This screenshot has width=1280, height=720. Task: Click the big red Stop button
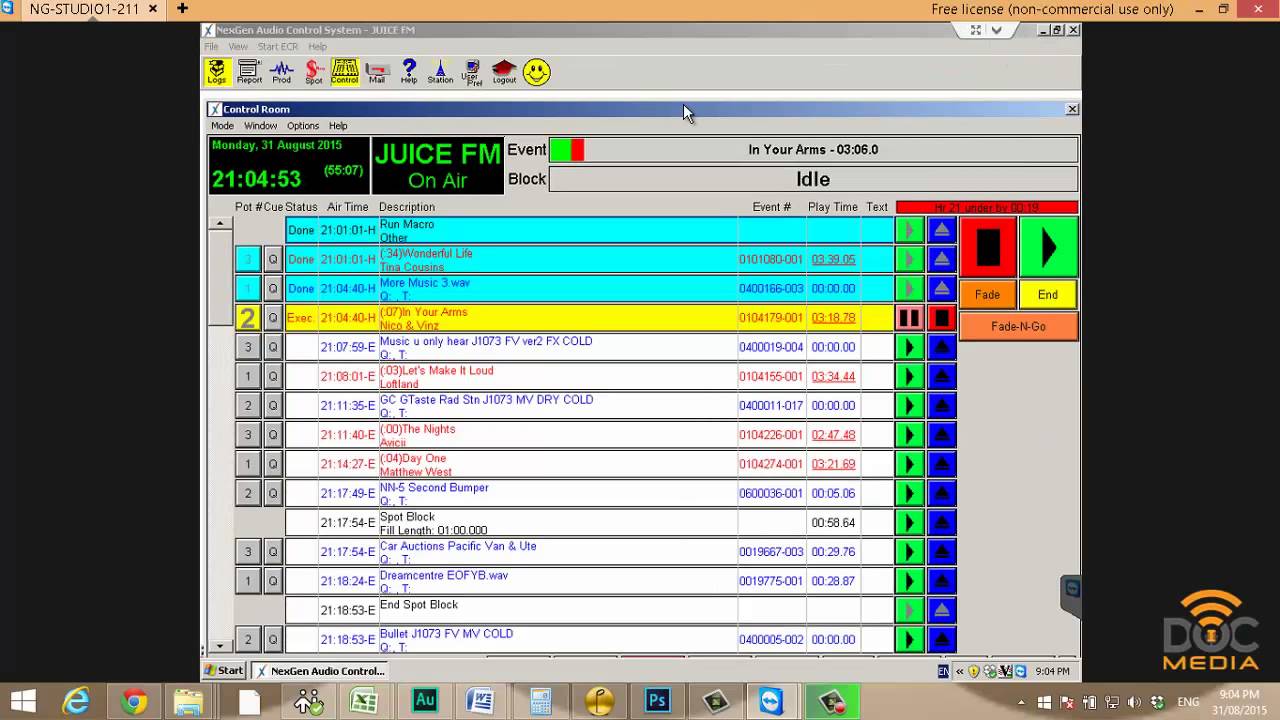click(x=988, y=247)
